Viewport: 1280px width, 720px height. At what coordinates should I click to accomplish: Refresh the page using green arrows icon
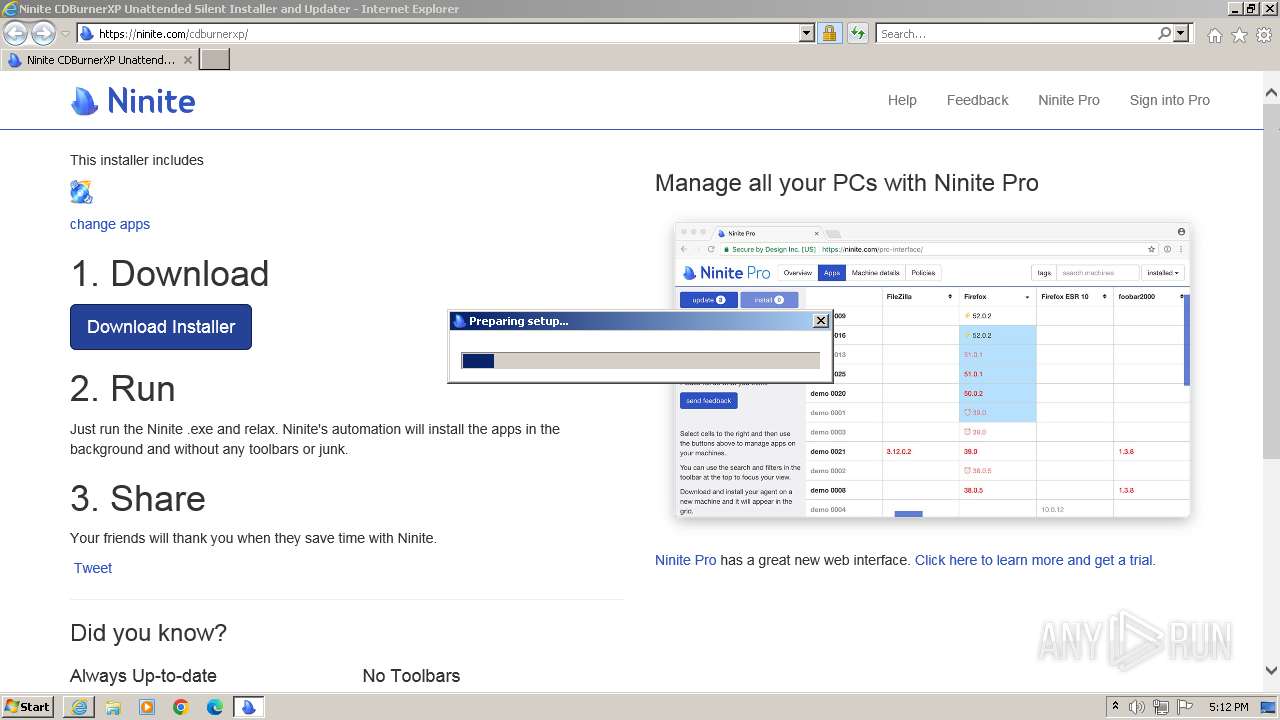(857, 33)
